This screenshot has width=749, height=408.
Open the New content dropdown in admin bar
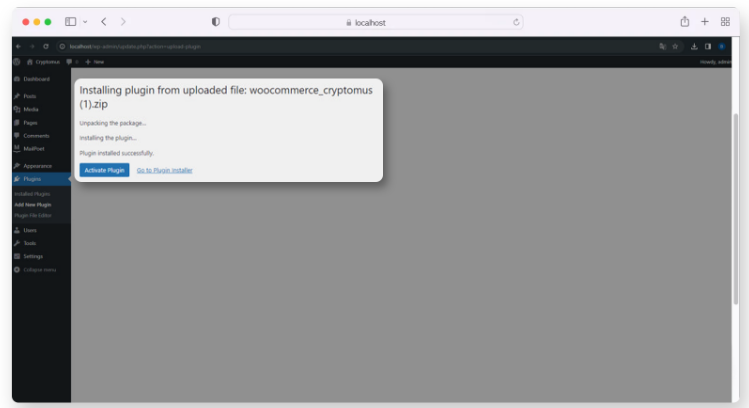tap(95, 61)
